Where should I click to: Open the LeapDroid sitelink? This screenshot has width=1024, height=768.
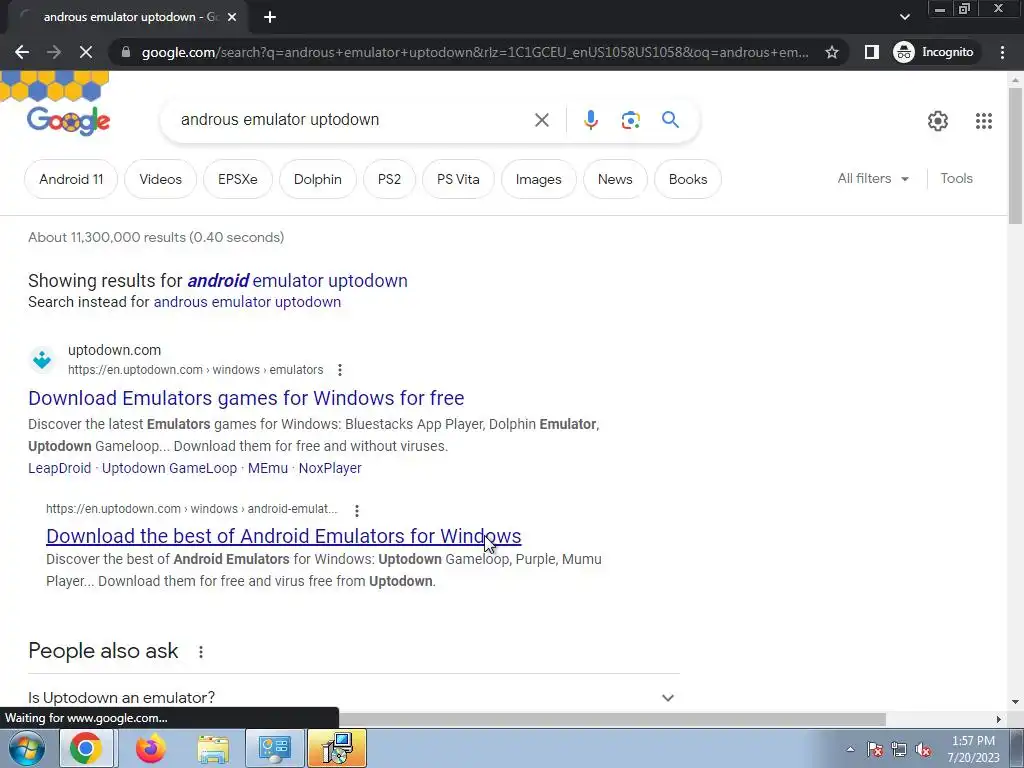(x=59, y=468)
